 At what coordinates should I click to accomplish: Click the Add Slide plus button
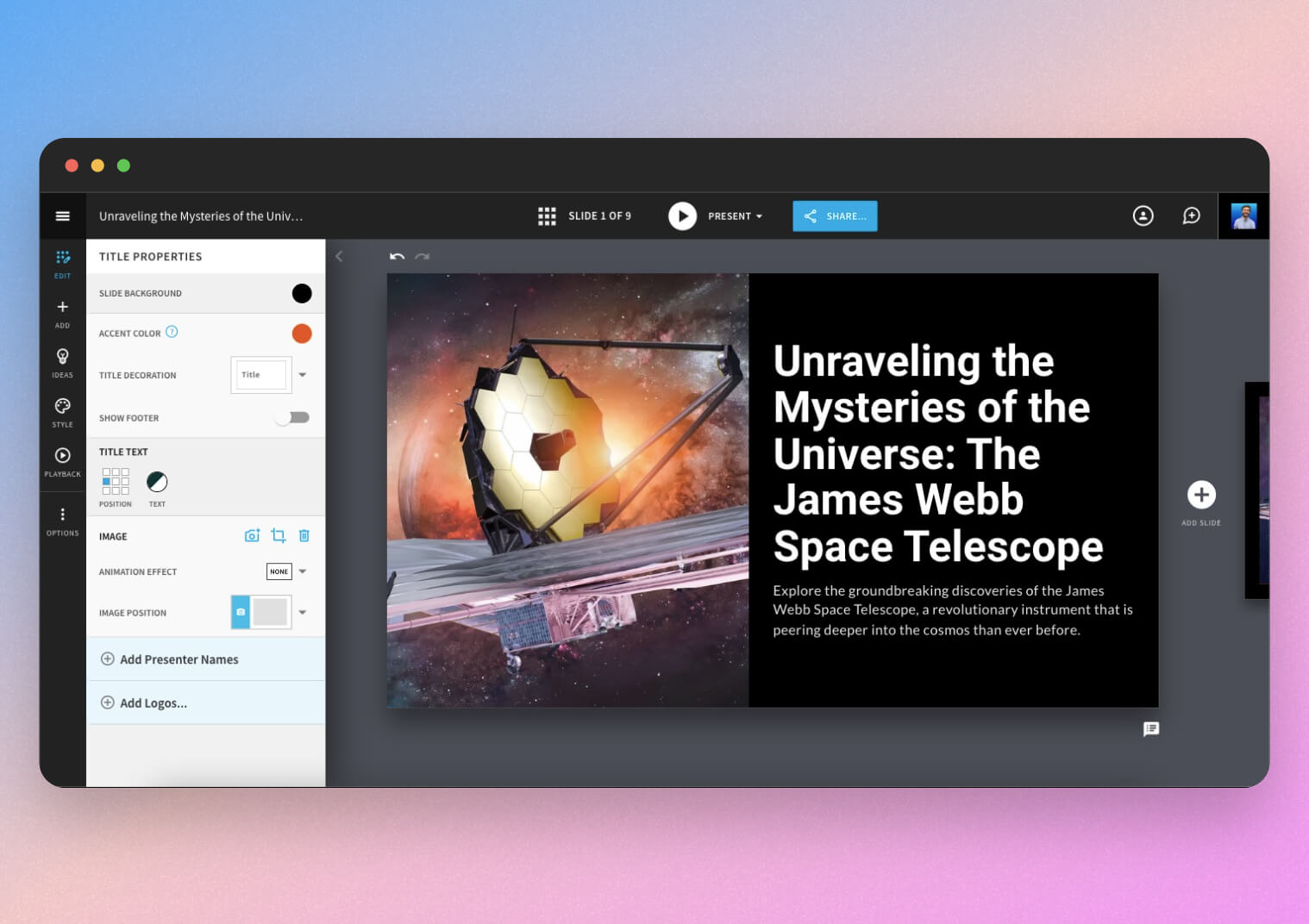[1201, 496]
